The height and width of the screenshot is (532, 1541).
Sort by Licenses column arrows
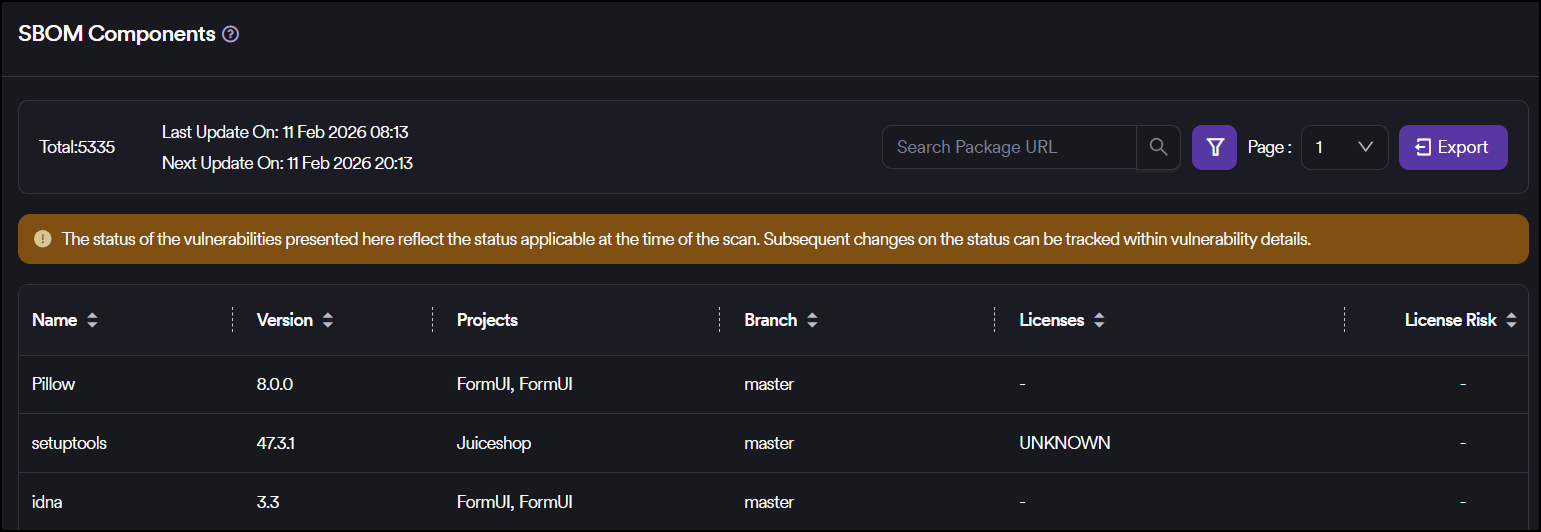point(1099,321)
